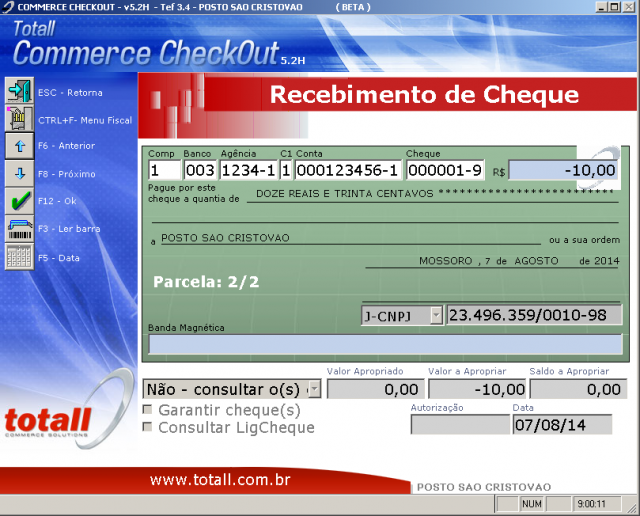Screen dimensions: 640x516
Task: Click the F6 Anterior up arrow icon
Action: (x=19, y=146)
